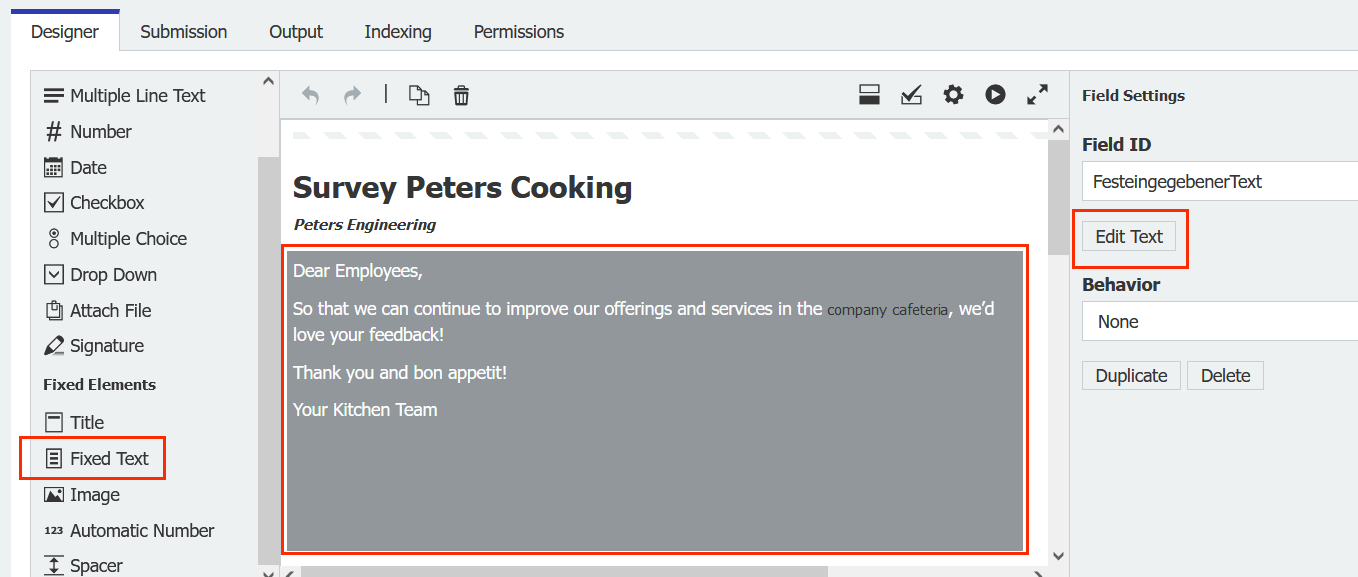Delete the selected field with the trash icon
Viewport: 1358px width, 577px height.
(x=460, y=94)
